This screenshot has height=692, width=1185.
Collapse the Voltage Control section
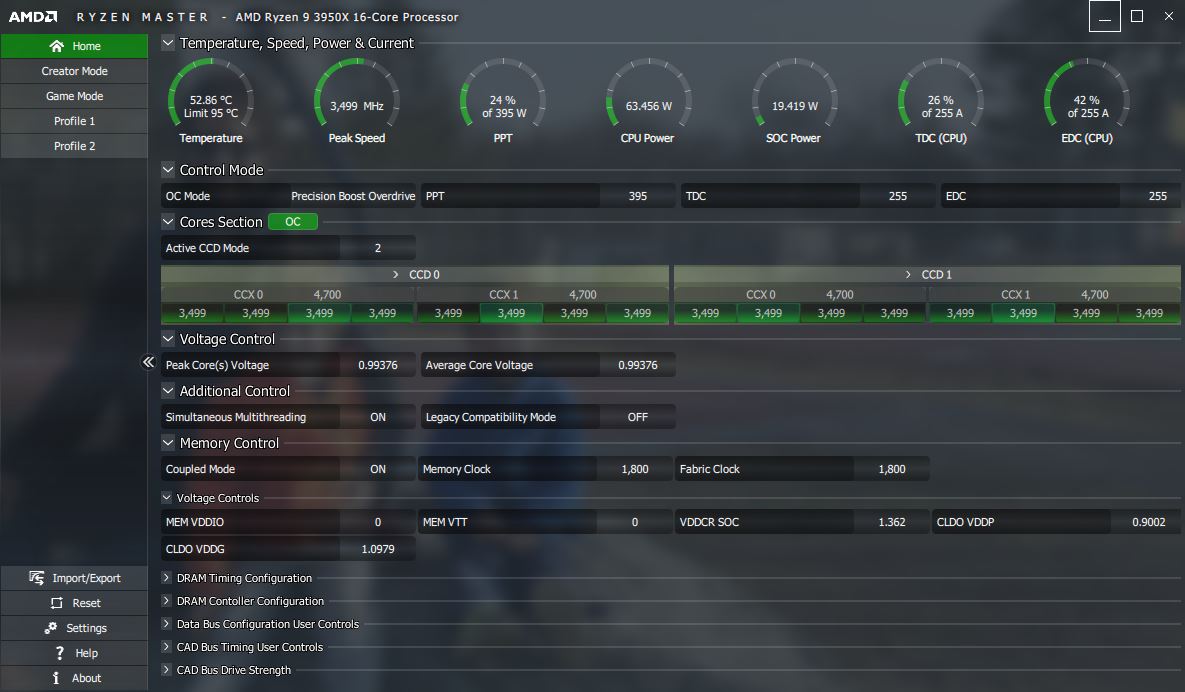(168, 339)
